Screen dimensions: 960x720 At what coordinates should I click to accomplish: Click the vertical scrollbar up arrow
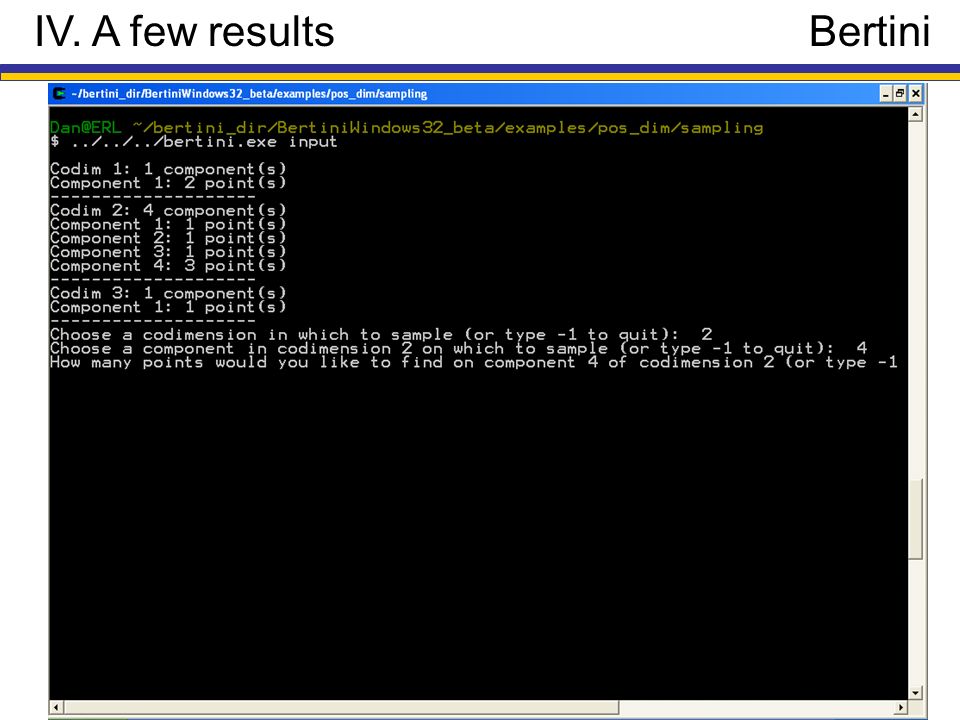point(915,114)
